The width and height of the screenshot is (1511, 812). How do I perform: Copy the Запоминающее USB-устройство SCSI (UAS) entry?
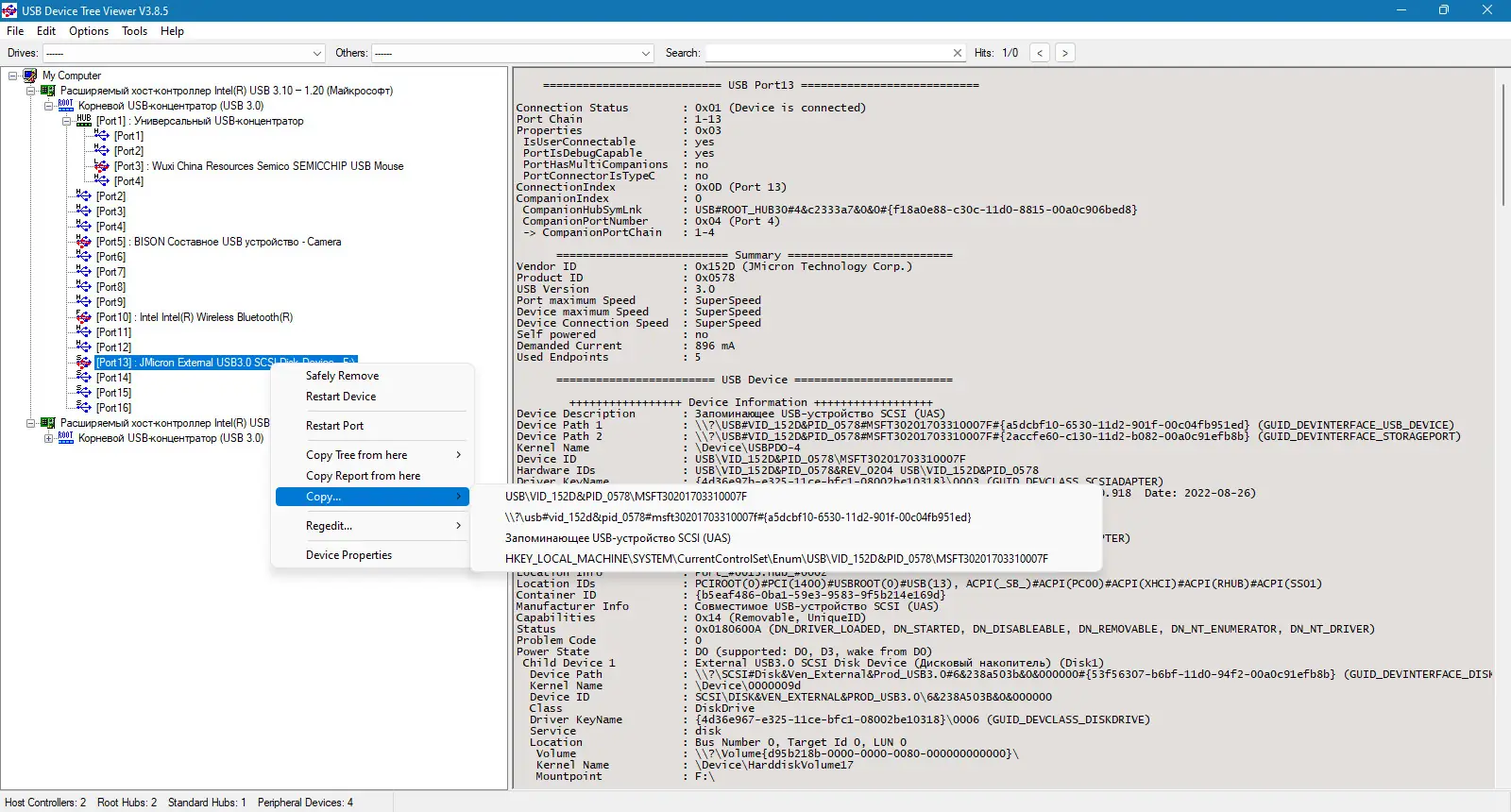(786, 538)
